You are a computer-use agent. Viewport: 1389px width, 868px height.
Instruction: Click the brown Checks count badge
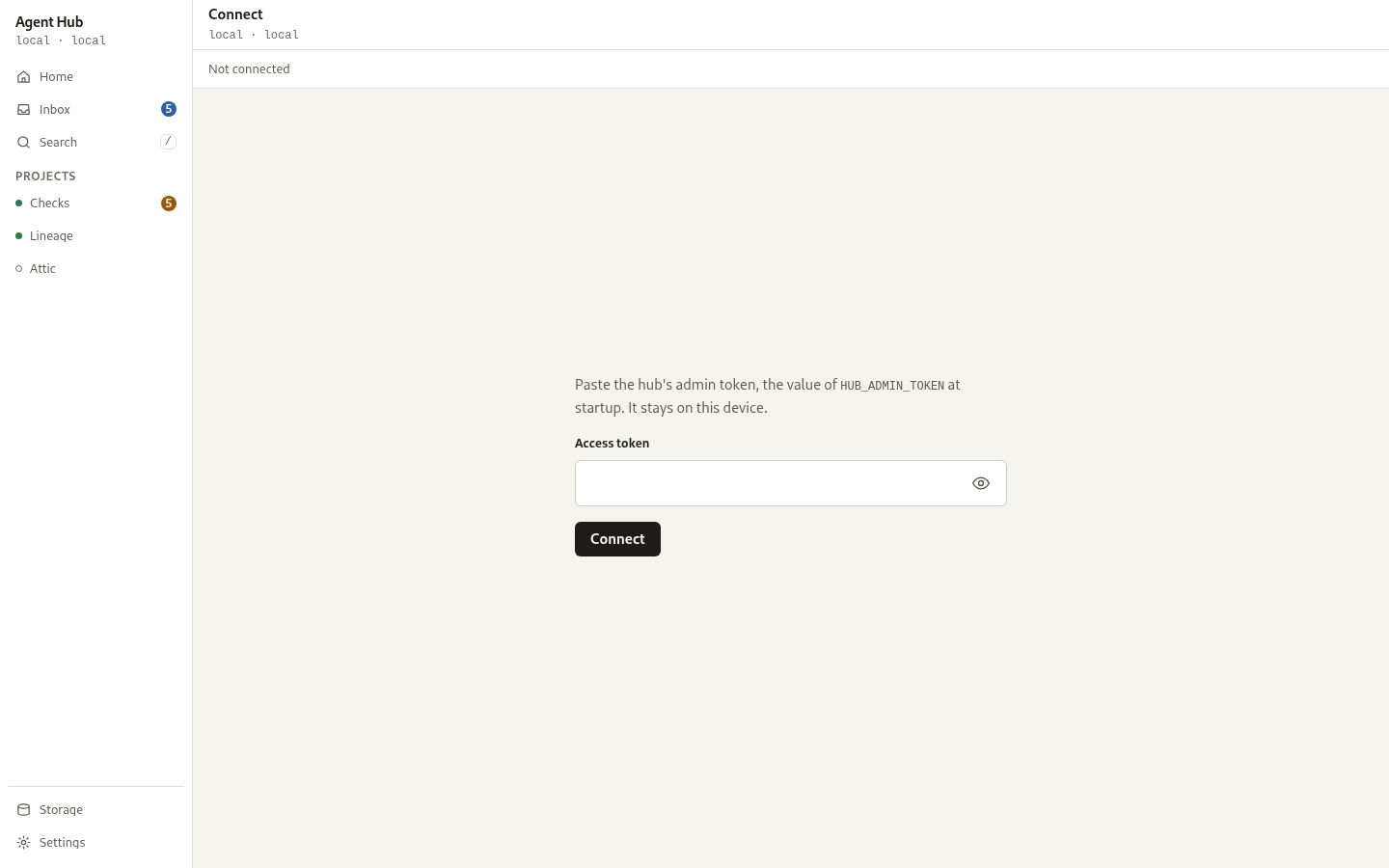[x=169, y=203]
